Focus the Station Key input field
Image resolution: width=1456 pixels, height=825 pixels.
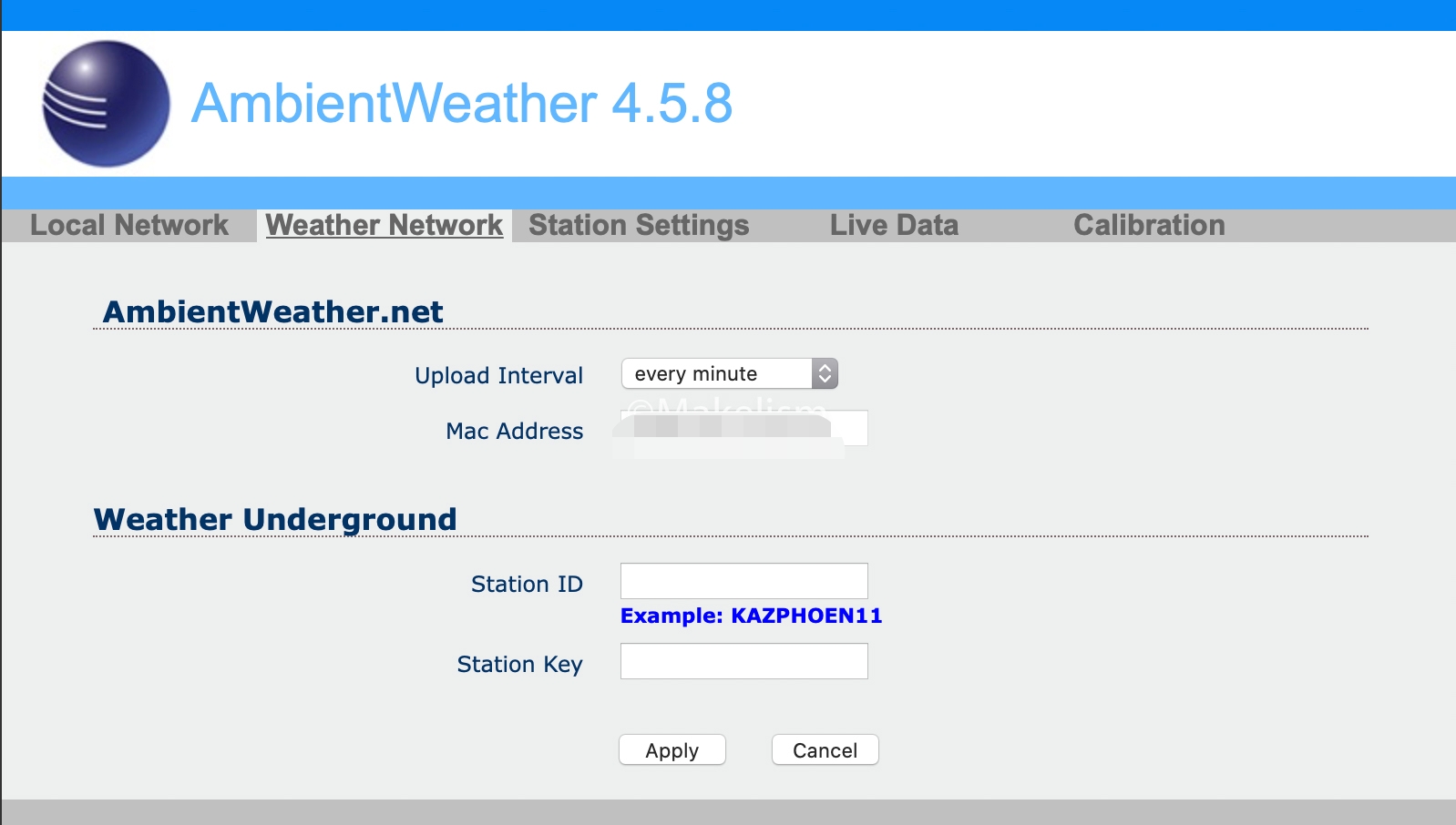(x=744, y=661)
